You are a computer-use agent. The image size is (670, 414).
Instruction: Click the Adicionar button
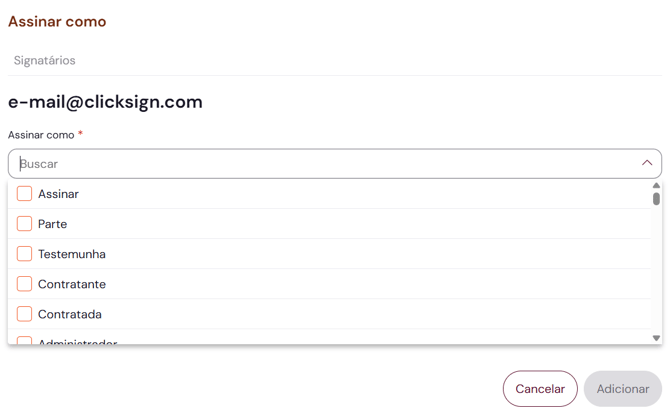coord(622,389)
